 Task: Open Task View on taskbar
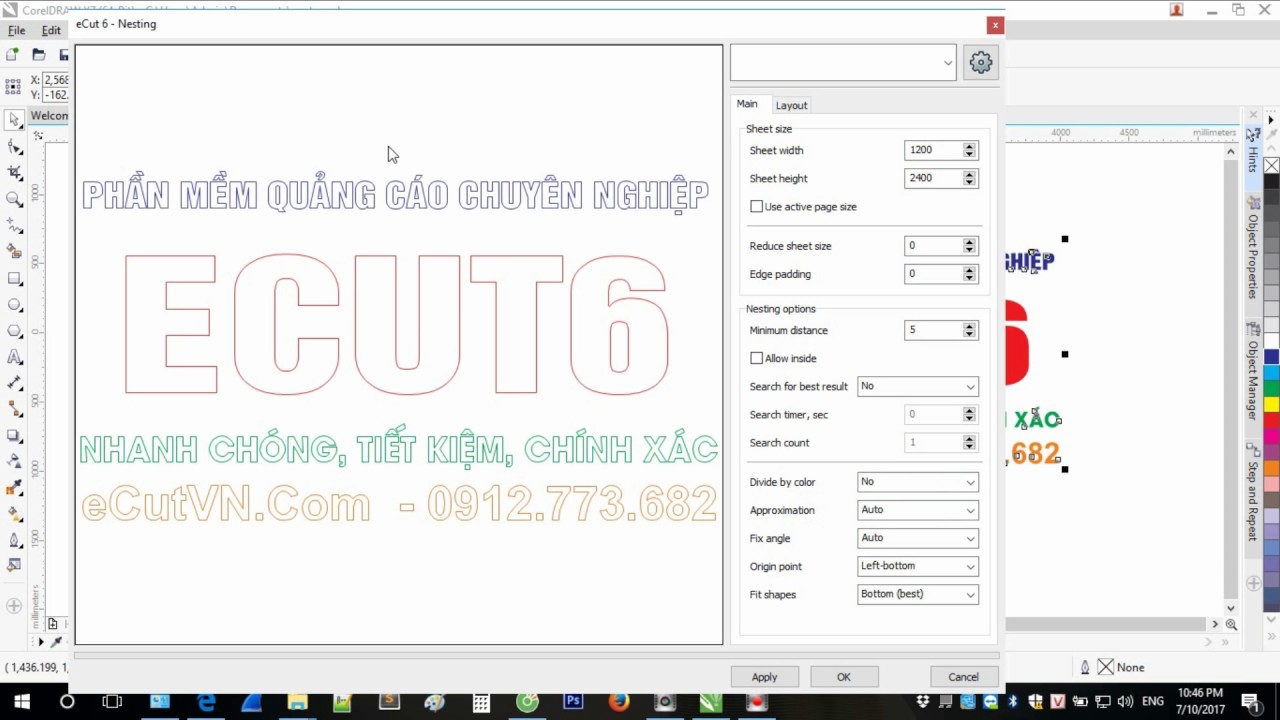point(112,702)
